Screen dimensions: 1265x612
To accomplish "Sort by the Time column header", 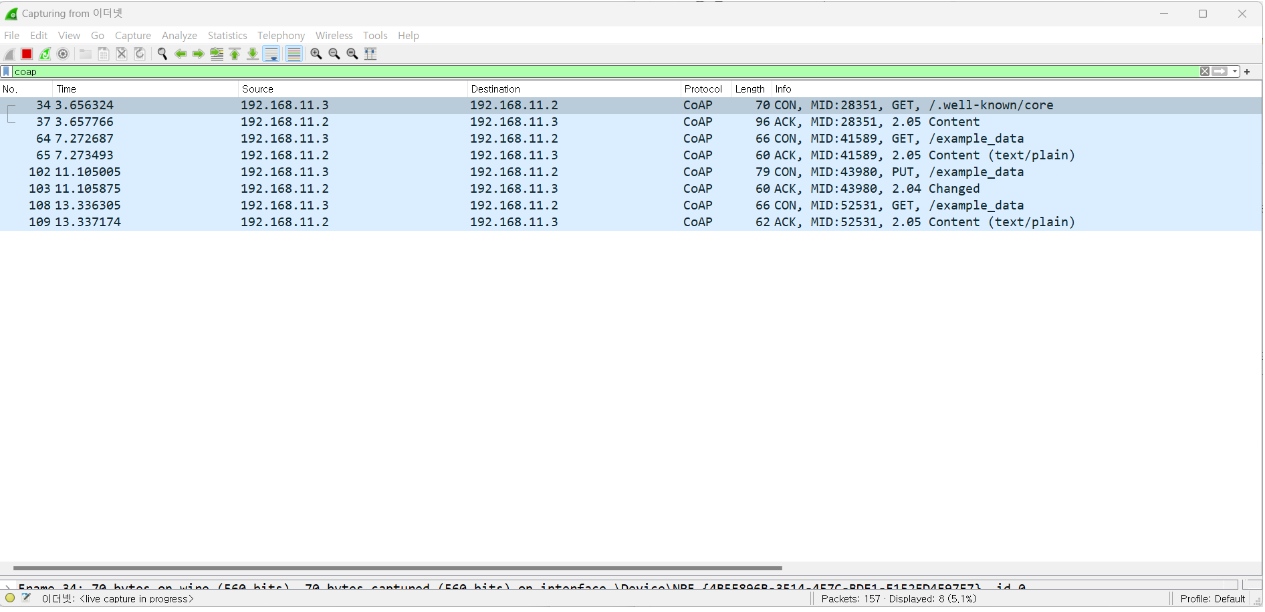I will [146, 89].
